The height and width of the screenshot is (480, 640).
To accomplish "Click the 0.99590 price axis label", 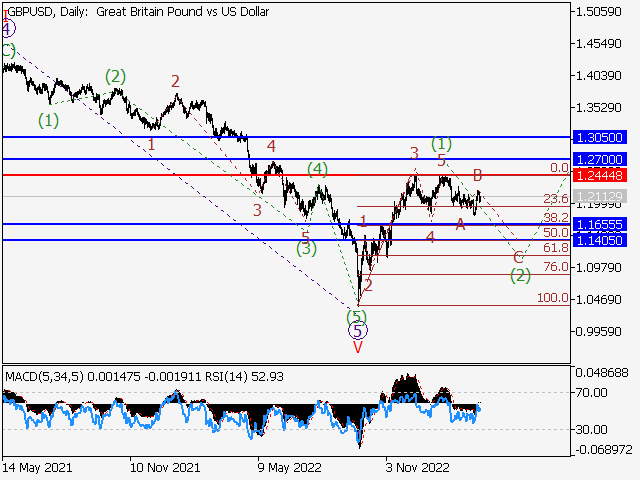I will (598, 331).
